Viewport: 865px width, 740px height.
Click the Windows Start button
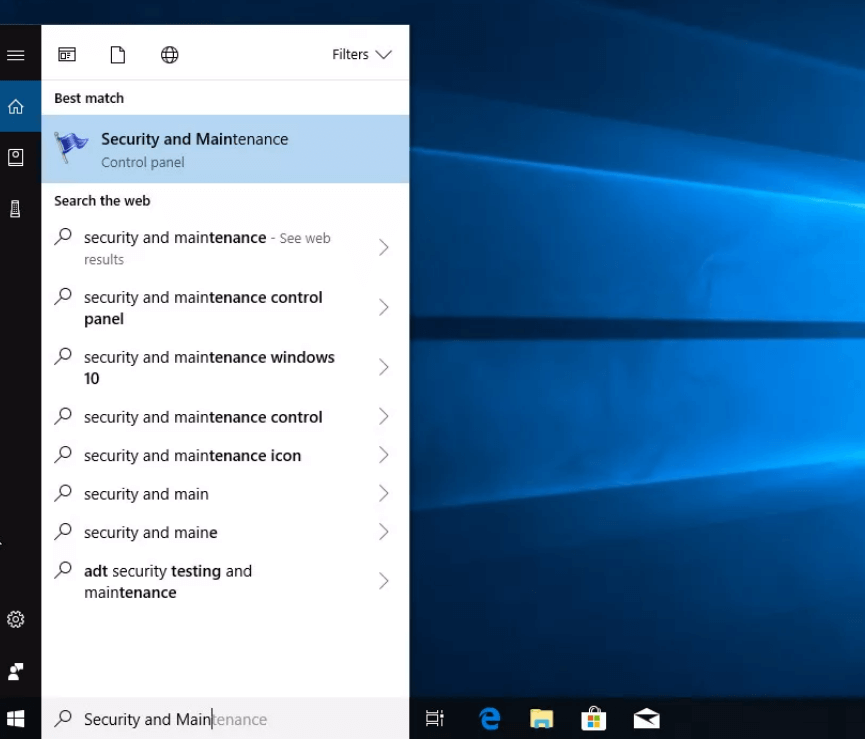(x=15, y=719)
